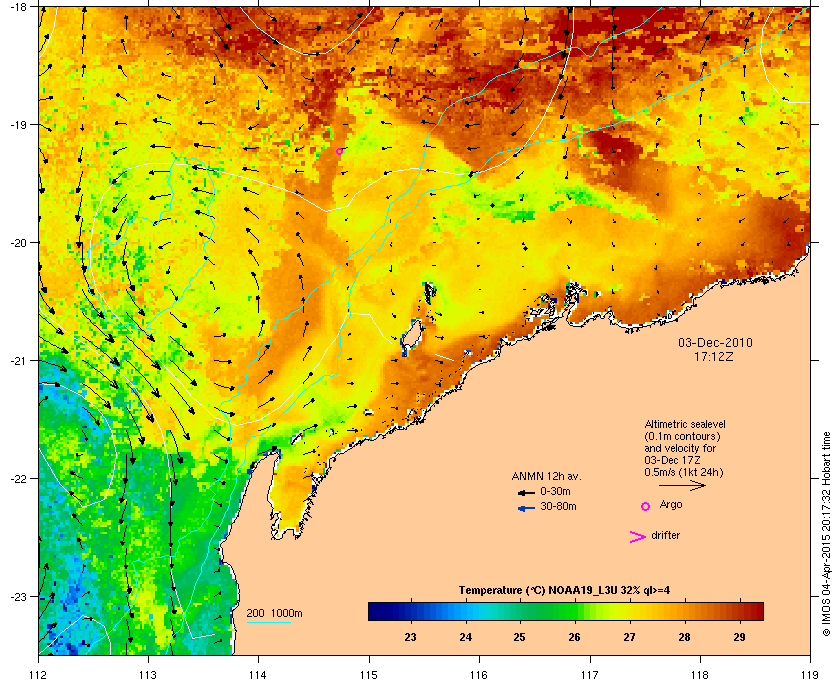Click the blue 30-80m arrow legend symbol
This screenshot has width=840, height=680.
point(526,509)
